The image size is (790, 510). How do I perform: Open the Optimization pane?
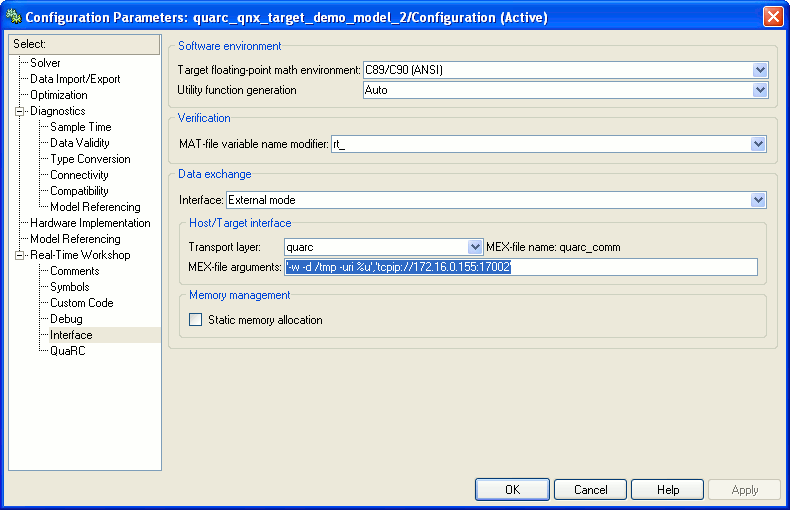(x=58, y=95)
